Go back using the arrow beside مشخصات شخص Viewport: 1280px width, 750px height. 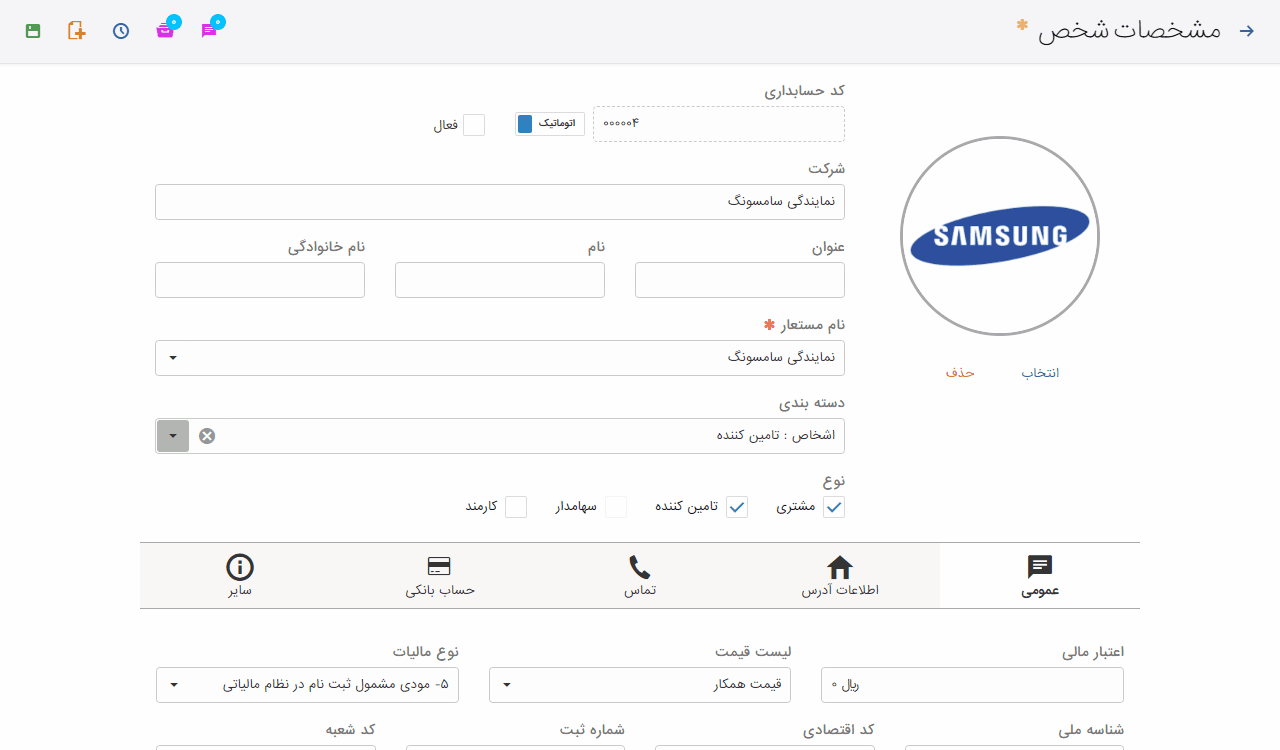tap(1247, 31)
